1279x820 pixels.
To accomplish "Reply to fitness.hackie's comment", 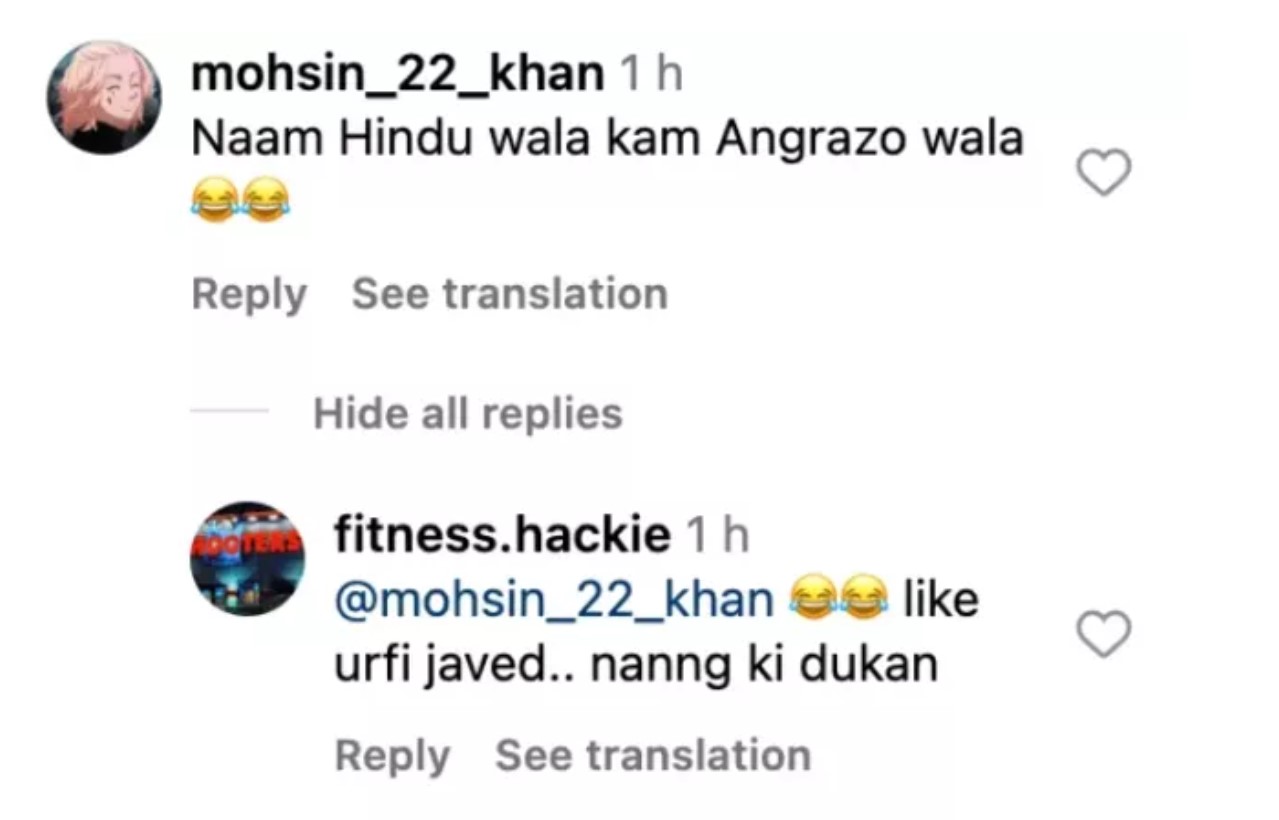I will coord(392,756).
